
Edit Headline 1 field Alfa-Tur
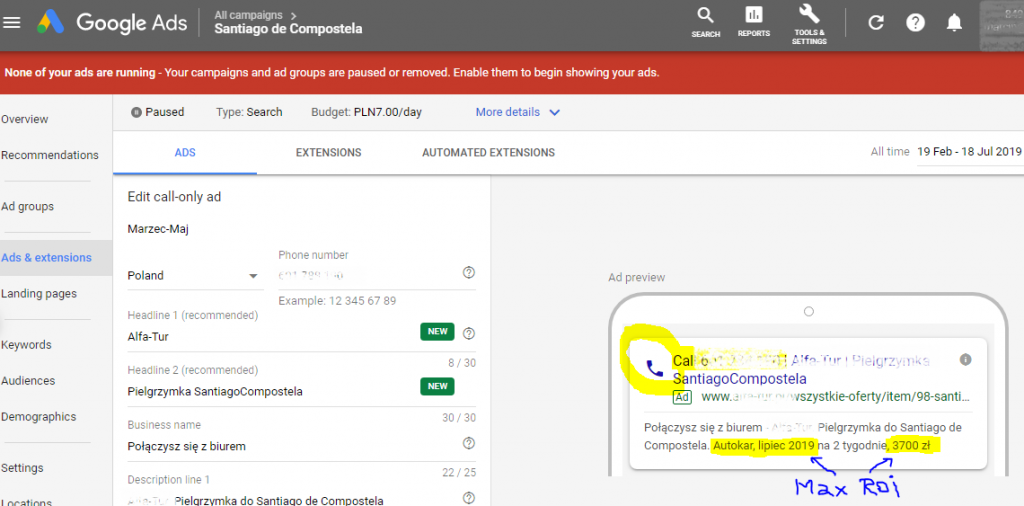tap(273, 337)
